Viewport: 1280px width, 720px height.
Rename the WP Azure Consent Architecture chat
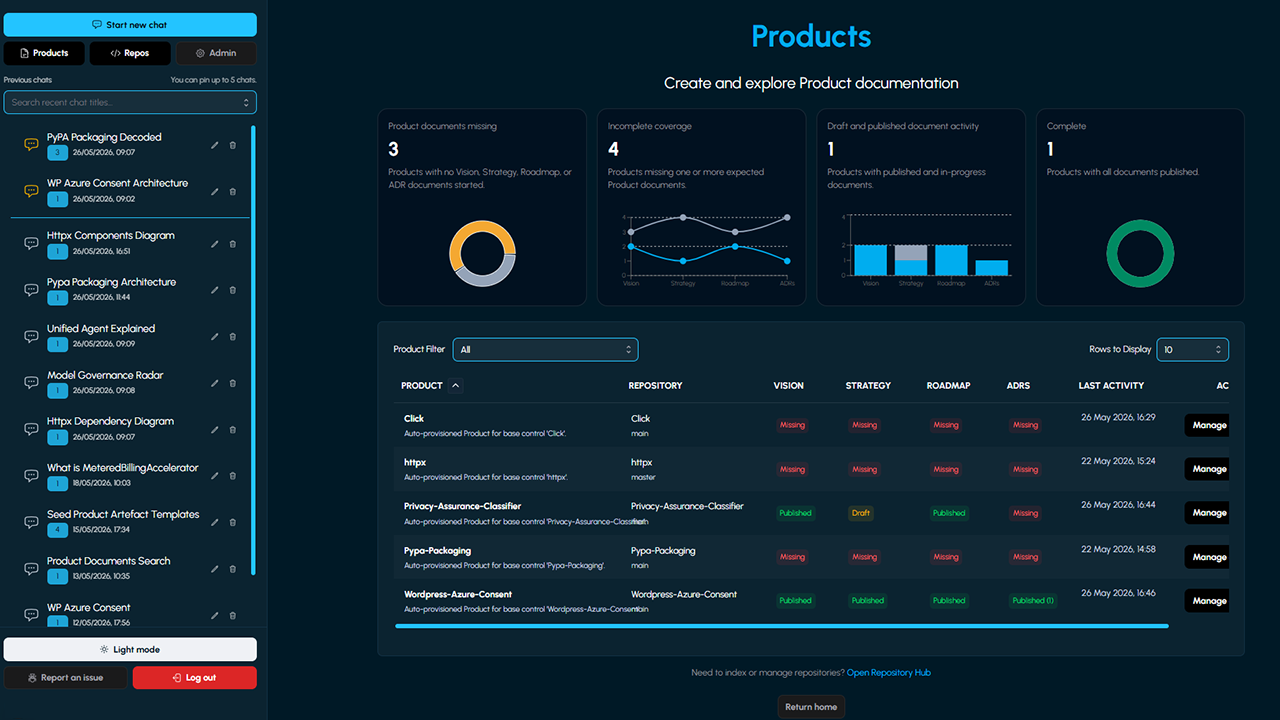(215, 191)
